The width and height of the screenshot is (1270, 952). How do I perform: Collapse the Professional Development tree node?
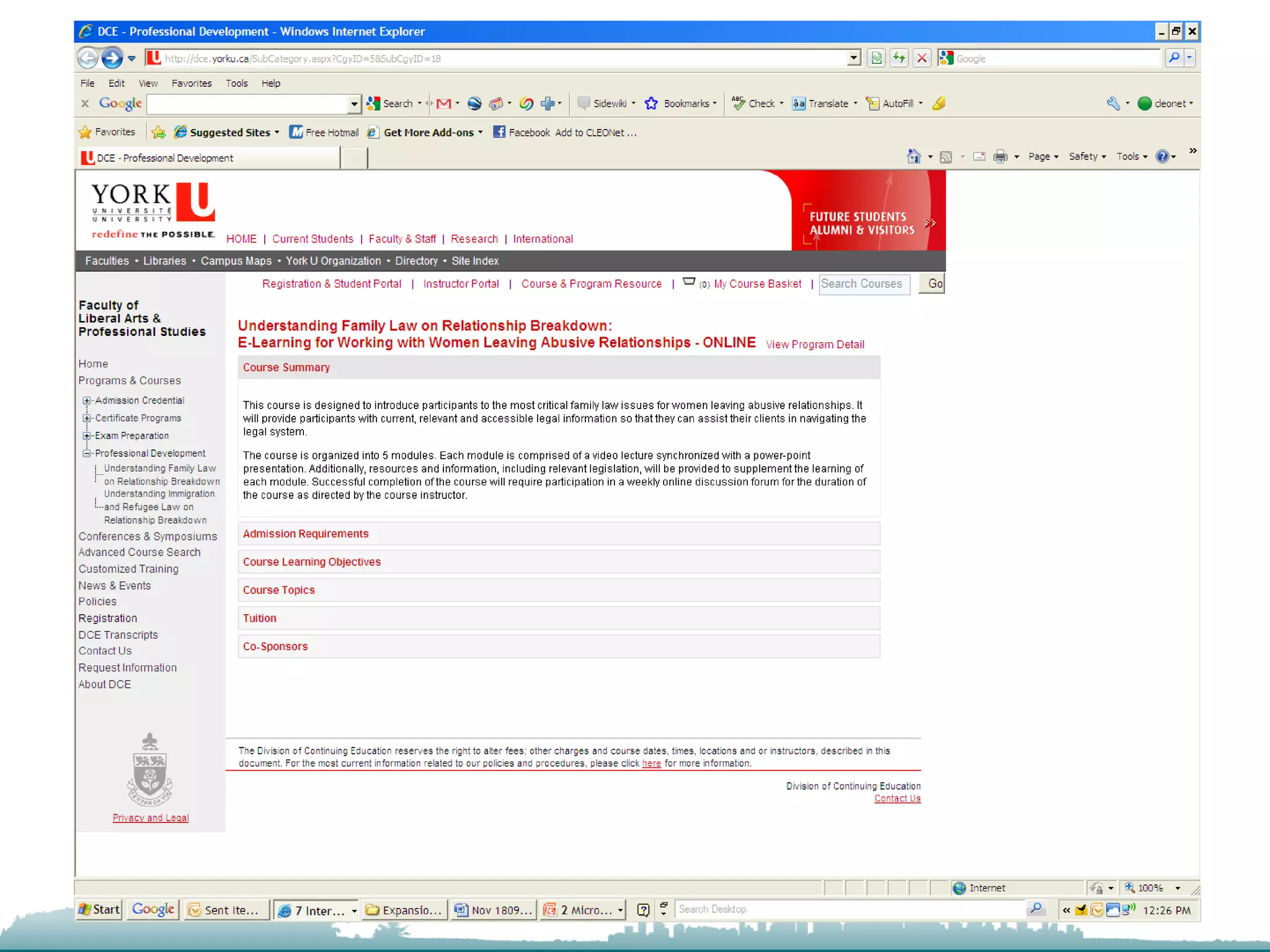pos(87,454)
